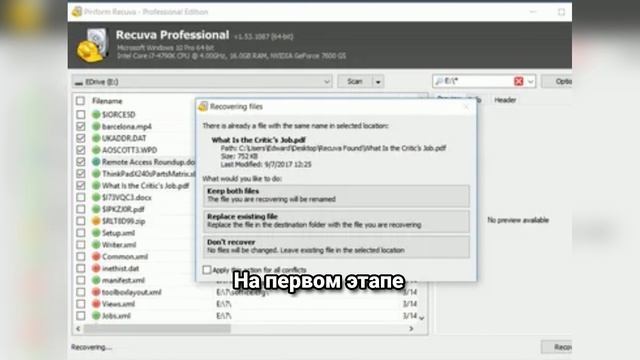This screenshot has width=640, height=360.
Task: Enable Apply this action for all conflicts
Action: pos(207,269)
